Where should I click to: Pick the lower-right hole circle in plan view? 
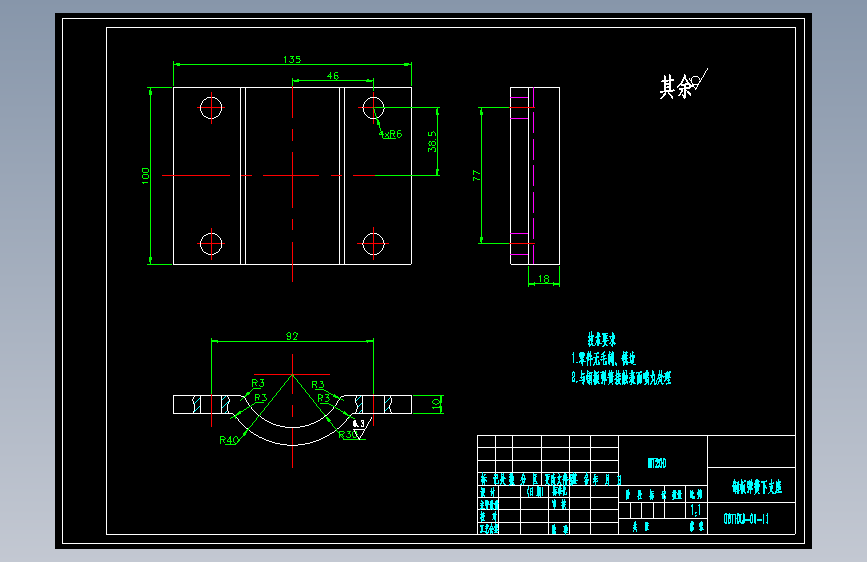(x=373, y=244)
